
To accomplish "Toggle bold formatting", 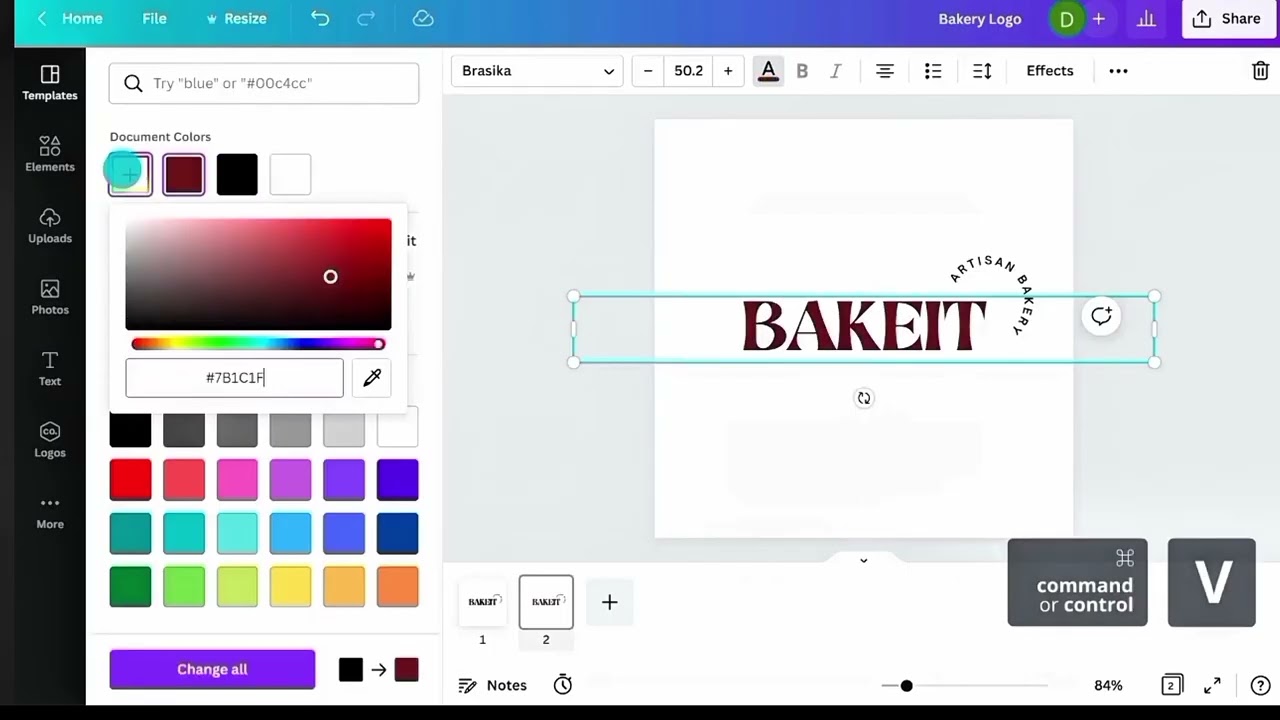I will (802, 71).
